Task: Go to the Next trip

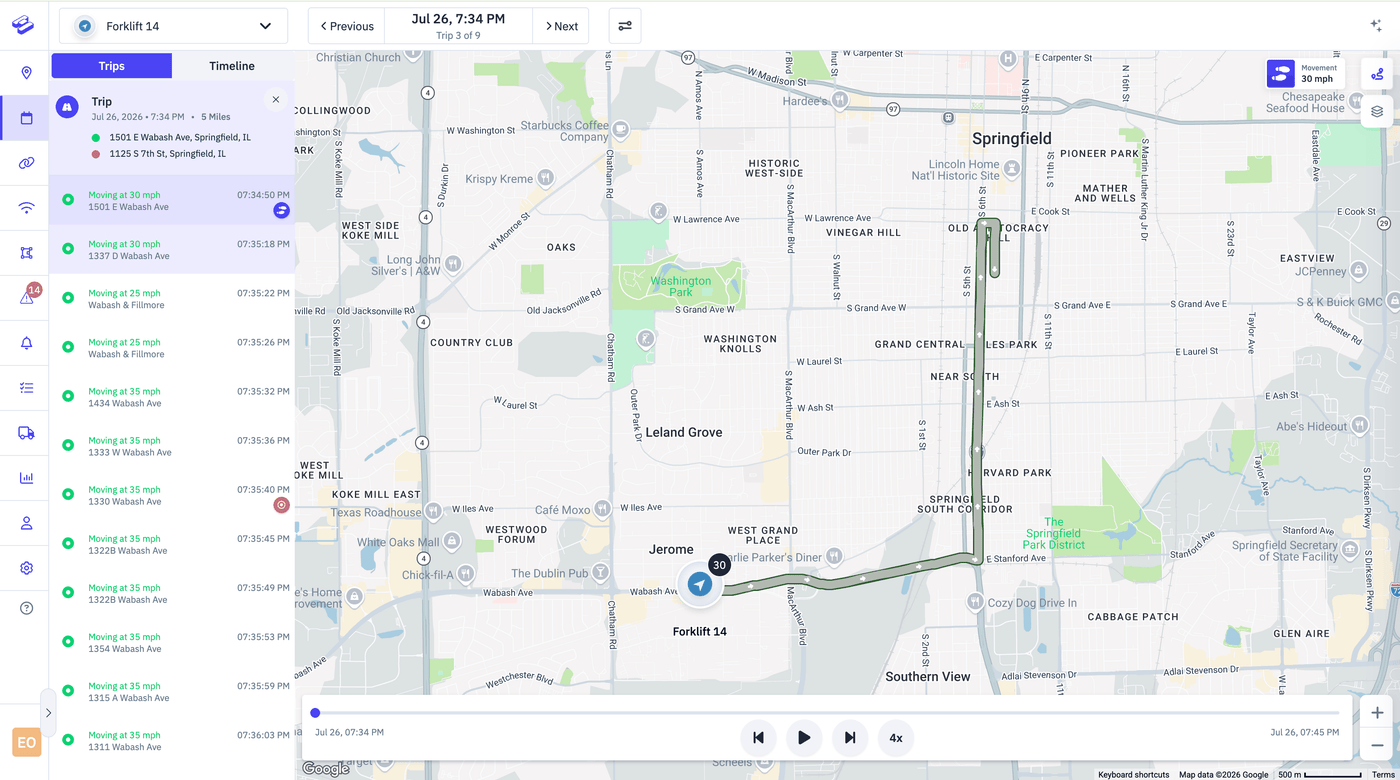Action: tap(561, 26)
